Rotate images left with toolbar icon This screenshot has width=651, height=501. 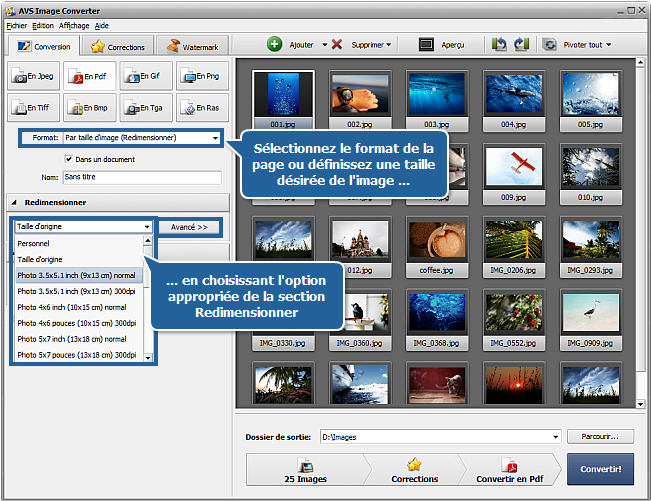pyautogui.click(x=498, y=45)
